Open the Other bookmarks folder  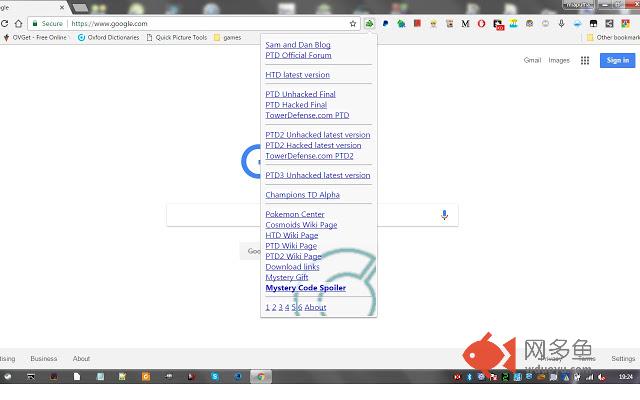coord(613,38)
